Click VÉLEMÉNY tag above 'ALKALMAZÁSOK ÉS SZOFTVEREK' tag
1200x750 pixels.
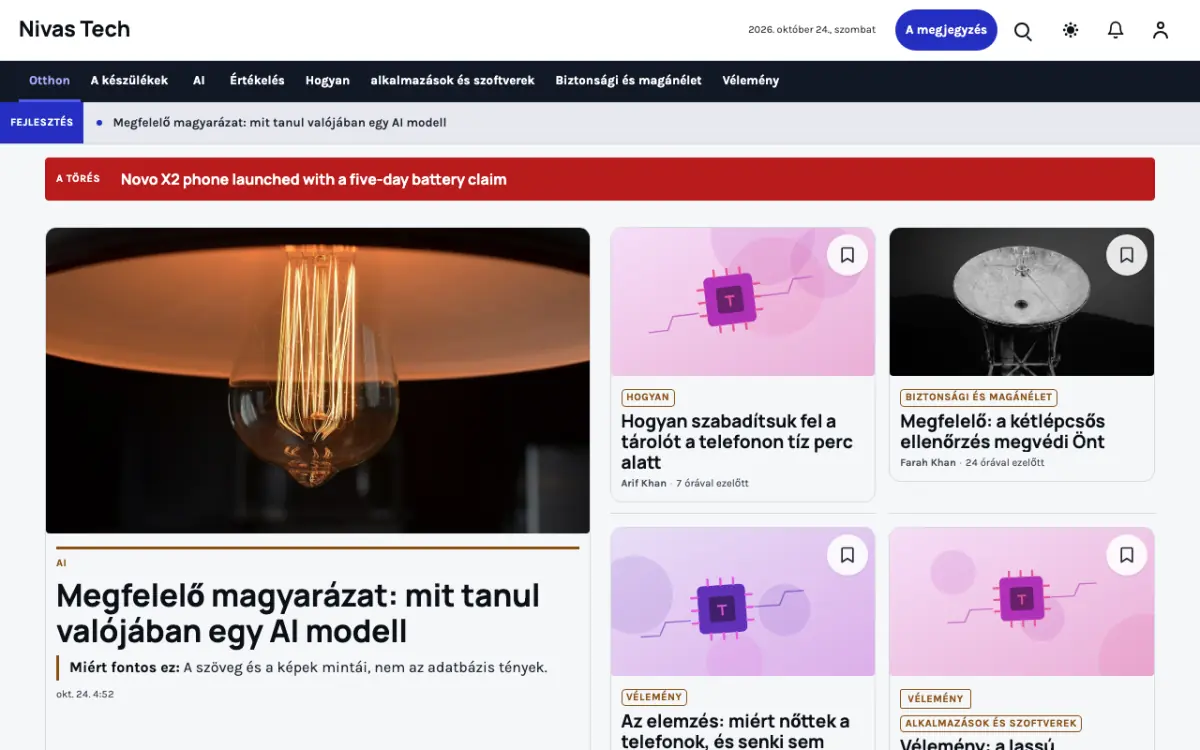[x=935, y=698]
